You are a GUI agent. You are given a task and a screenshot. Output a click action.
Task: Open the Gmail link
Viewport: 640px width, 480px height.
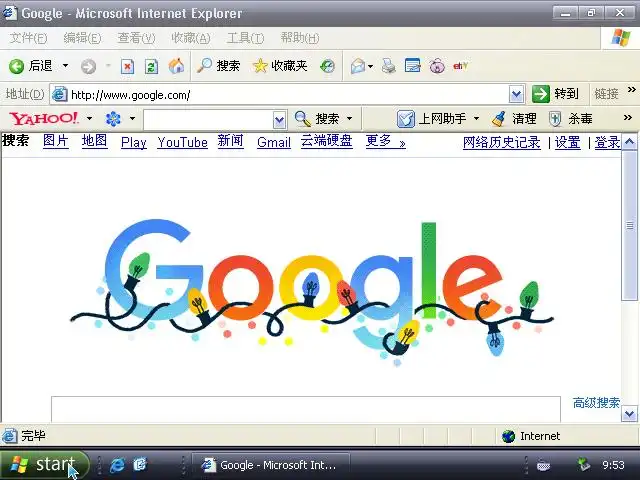coord(274,142)
